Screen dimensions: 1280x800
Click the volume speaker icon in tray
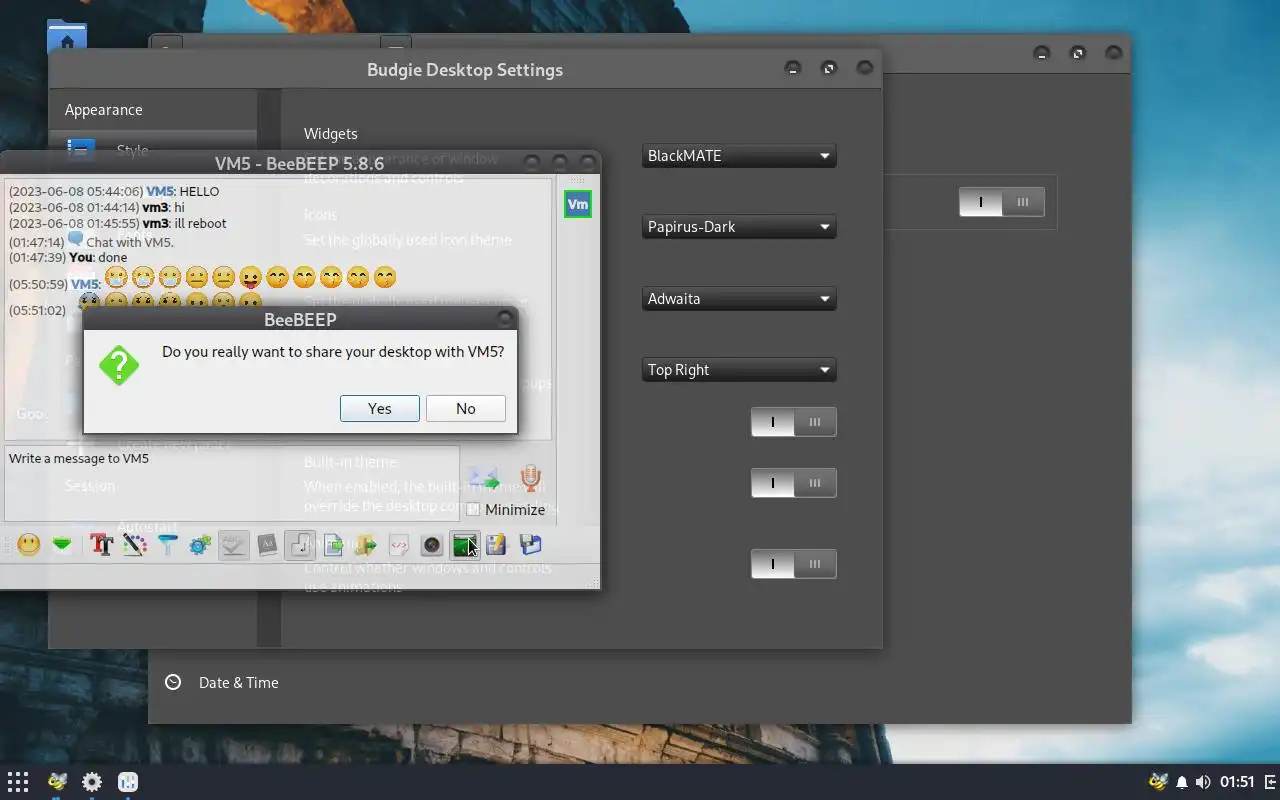point(1203,782)
